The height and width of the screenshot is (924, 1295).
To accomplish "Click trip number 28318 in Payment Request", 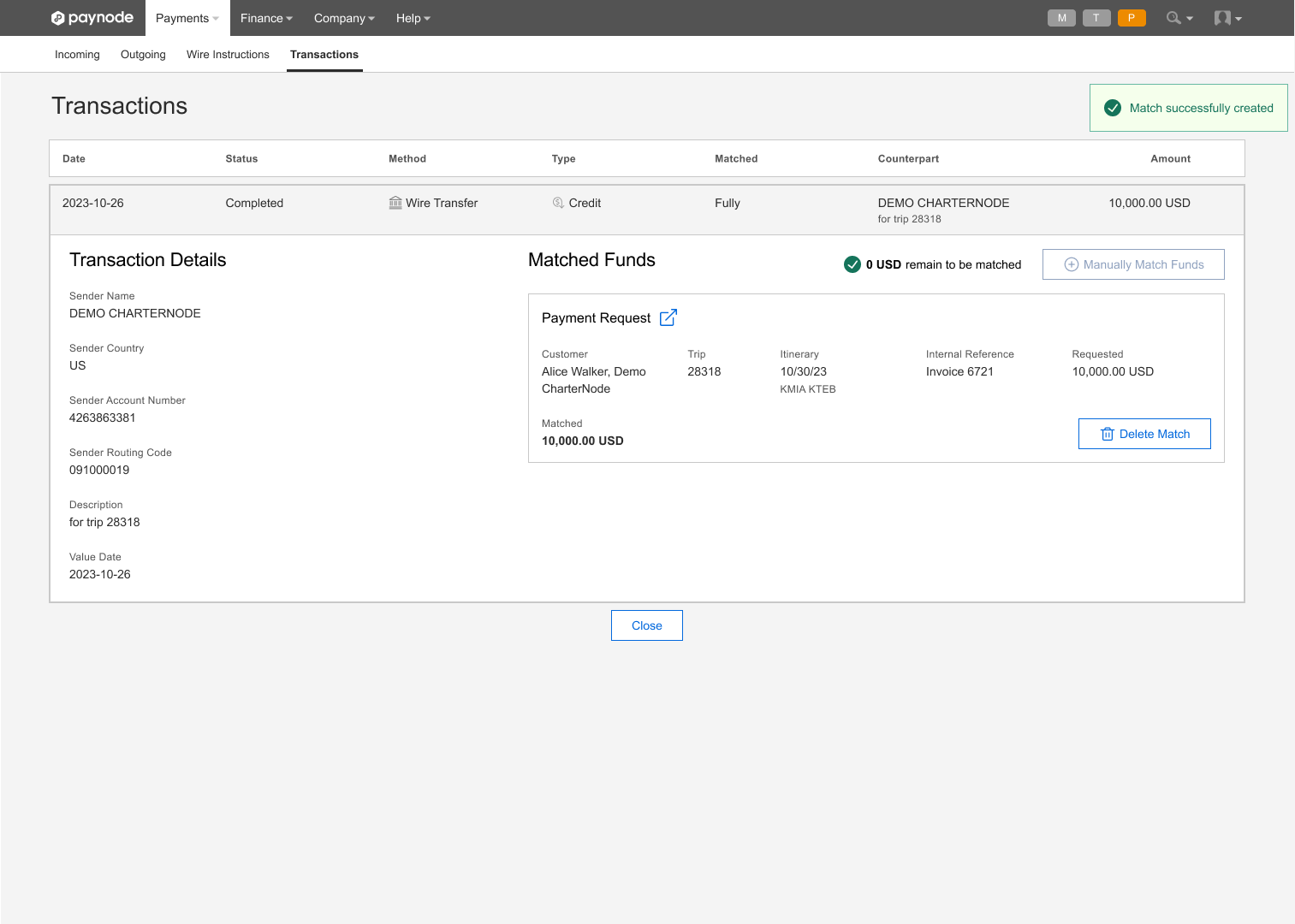I will coord(704,371).
